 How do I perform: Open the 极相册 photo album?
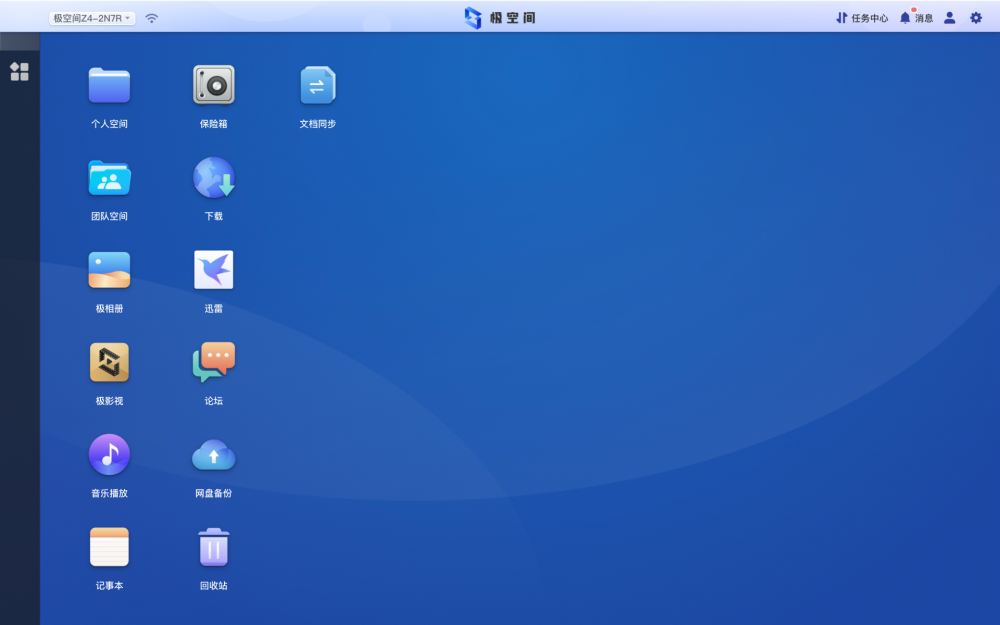click(109, 270)
